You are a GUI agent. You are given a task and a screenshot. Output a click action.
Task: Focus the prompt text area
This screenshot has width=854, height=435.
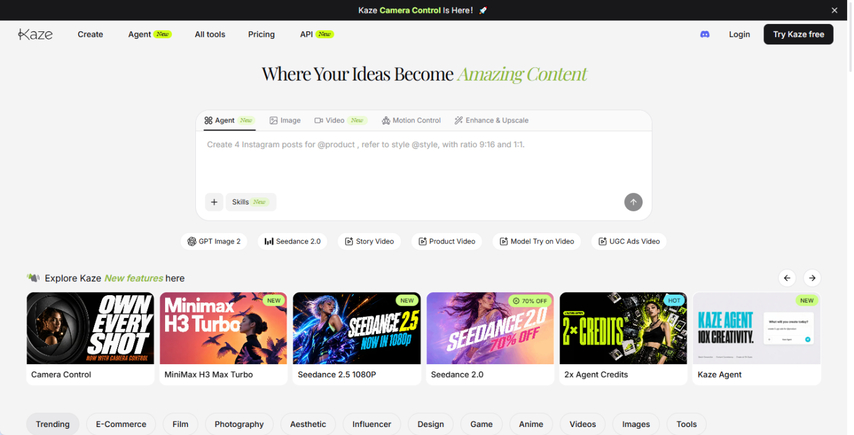(424, 161)
